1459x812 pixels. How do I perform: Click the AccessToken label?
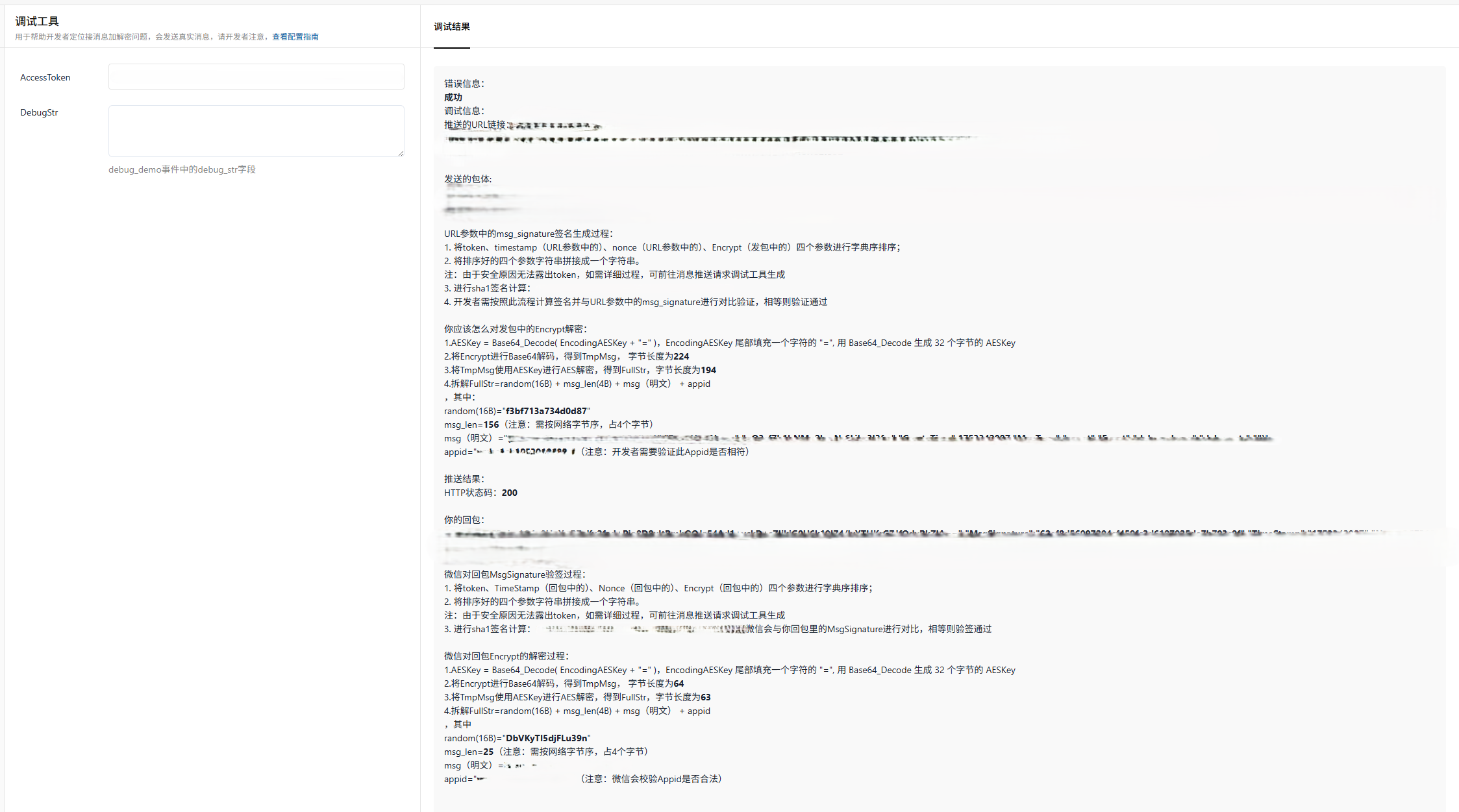45,77
